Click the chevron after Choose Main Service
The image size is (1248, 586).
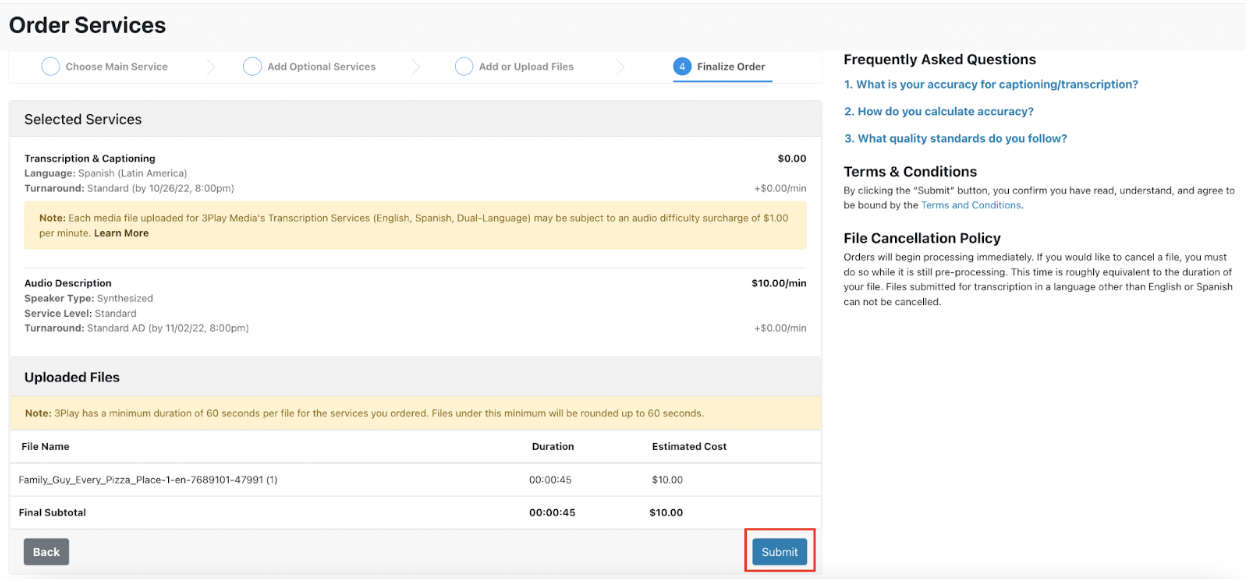click(x=210, y=65)
